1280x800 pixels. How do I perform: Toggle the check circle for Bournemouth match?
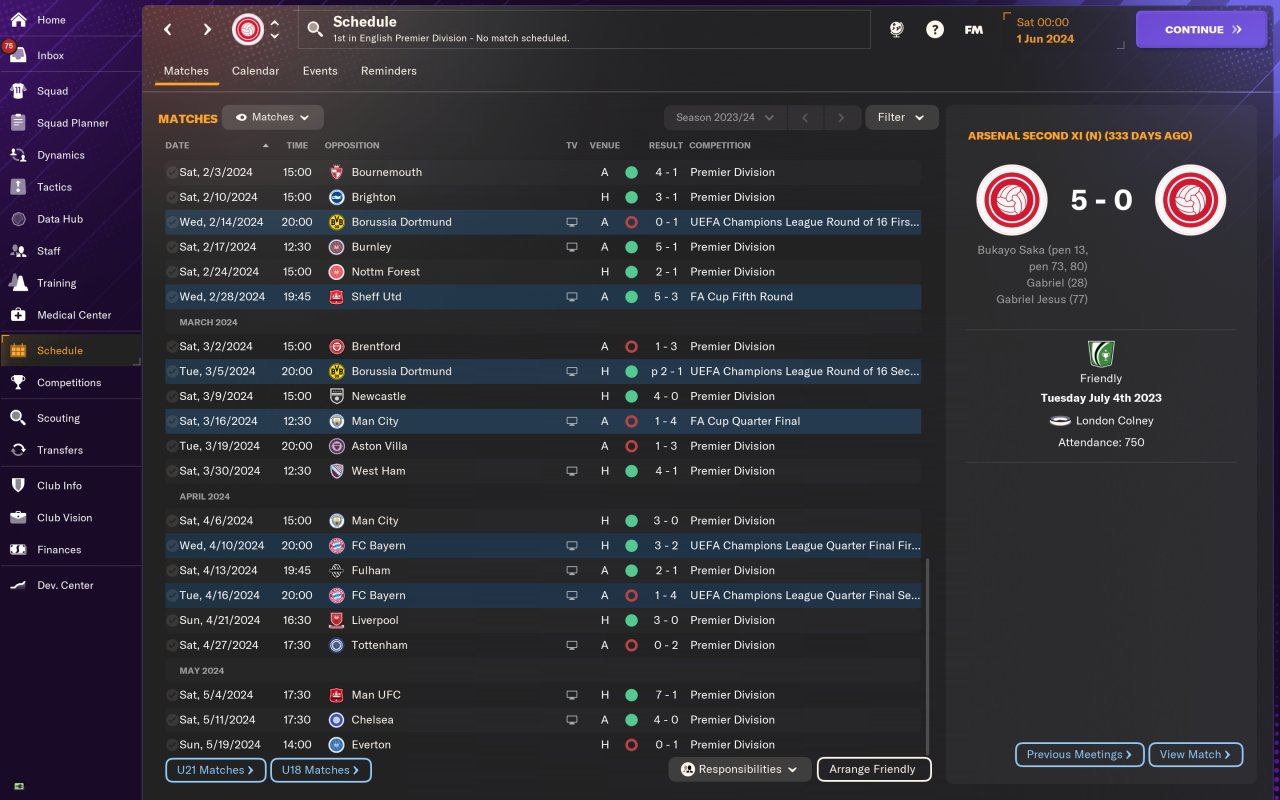pos(172,172)
